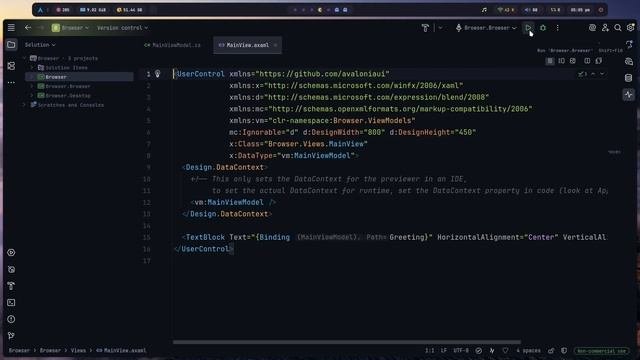Click the first Browser breadcrumb
This screenshot has height=360, width=640.
pyautogui.click(x=19, y=350)
